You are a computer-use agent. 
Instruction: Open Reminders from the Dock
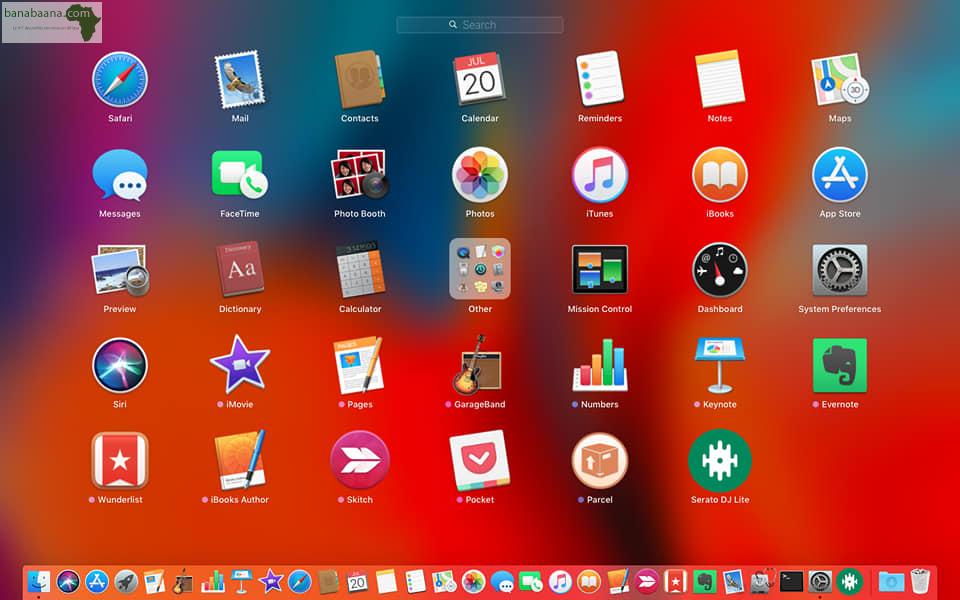pos(415,581)
